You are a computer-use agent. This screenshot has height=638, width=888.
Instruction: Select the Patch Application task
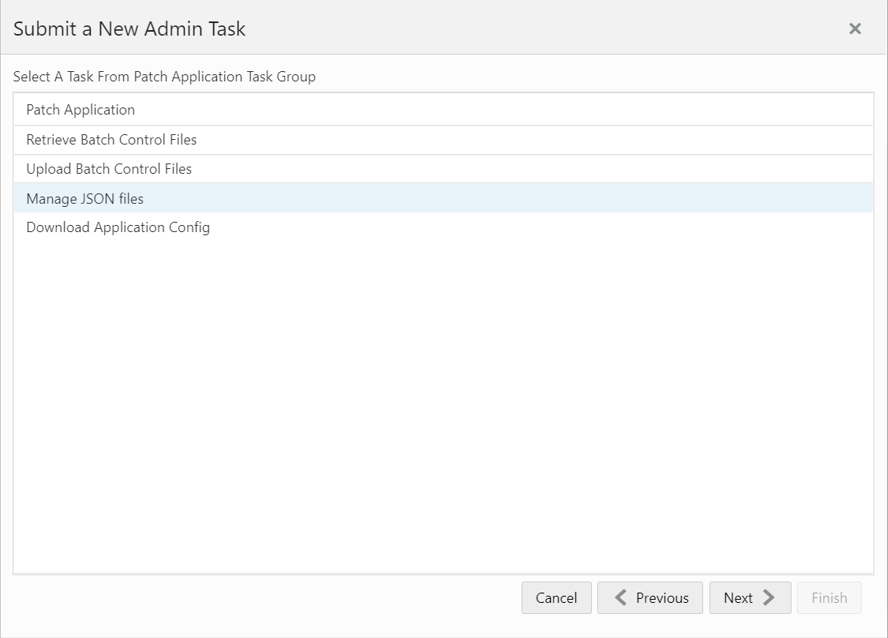[443, 110]
